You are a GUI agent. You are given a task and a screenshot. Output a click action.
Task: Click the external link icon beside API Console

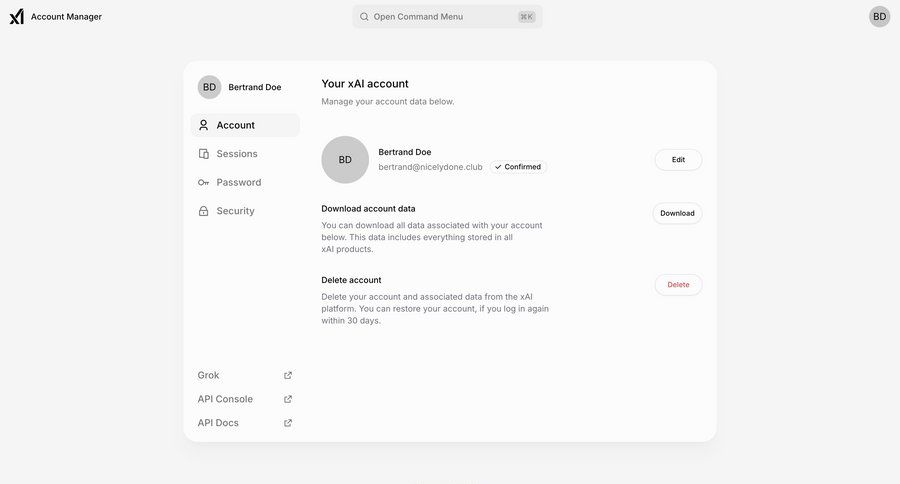click(288, 399)
